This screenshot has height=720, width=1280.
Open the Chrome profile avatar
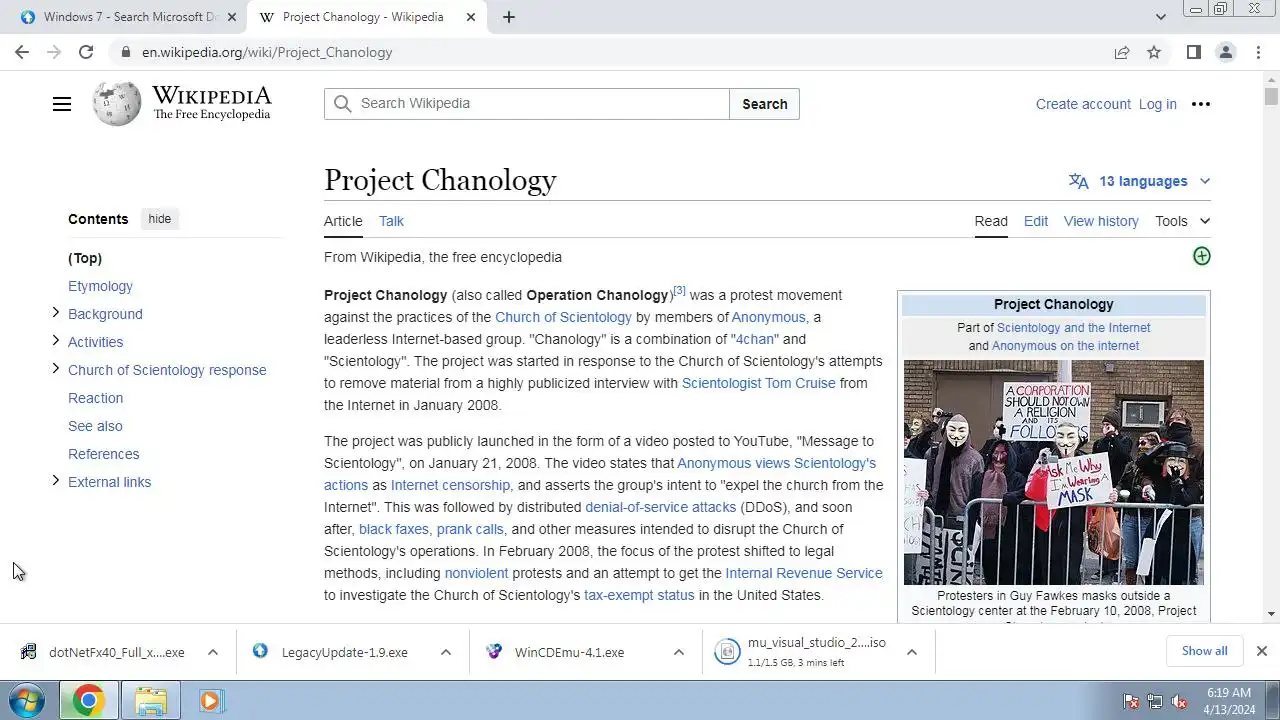tap(1226, 52)
